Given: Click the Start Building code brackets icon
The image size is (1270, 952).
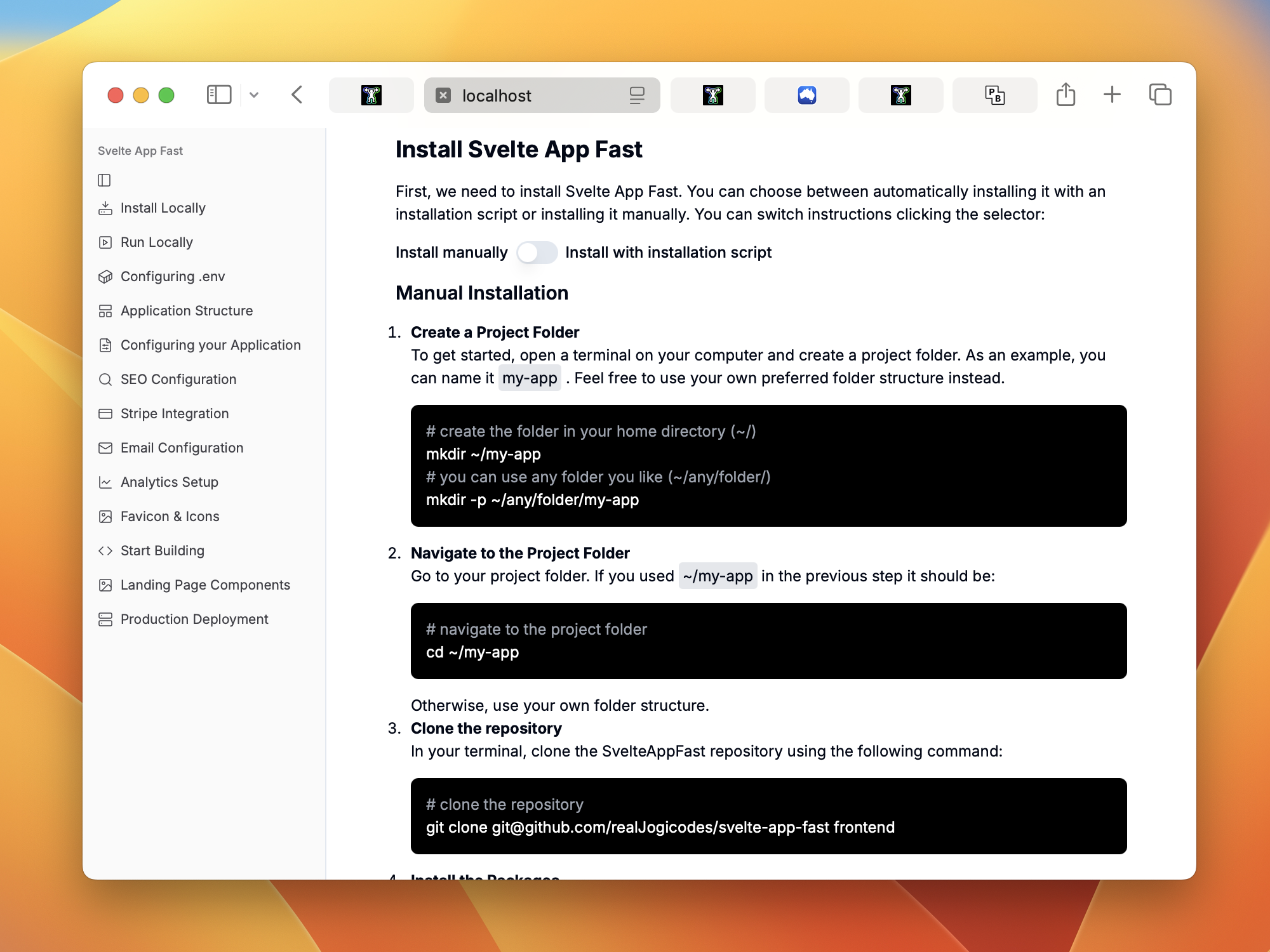Looking at the screenshot, I should [x=105, y=551].
